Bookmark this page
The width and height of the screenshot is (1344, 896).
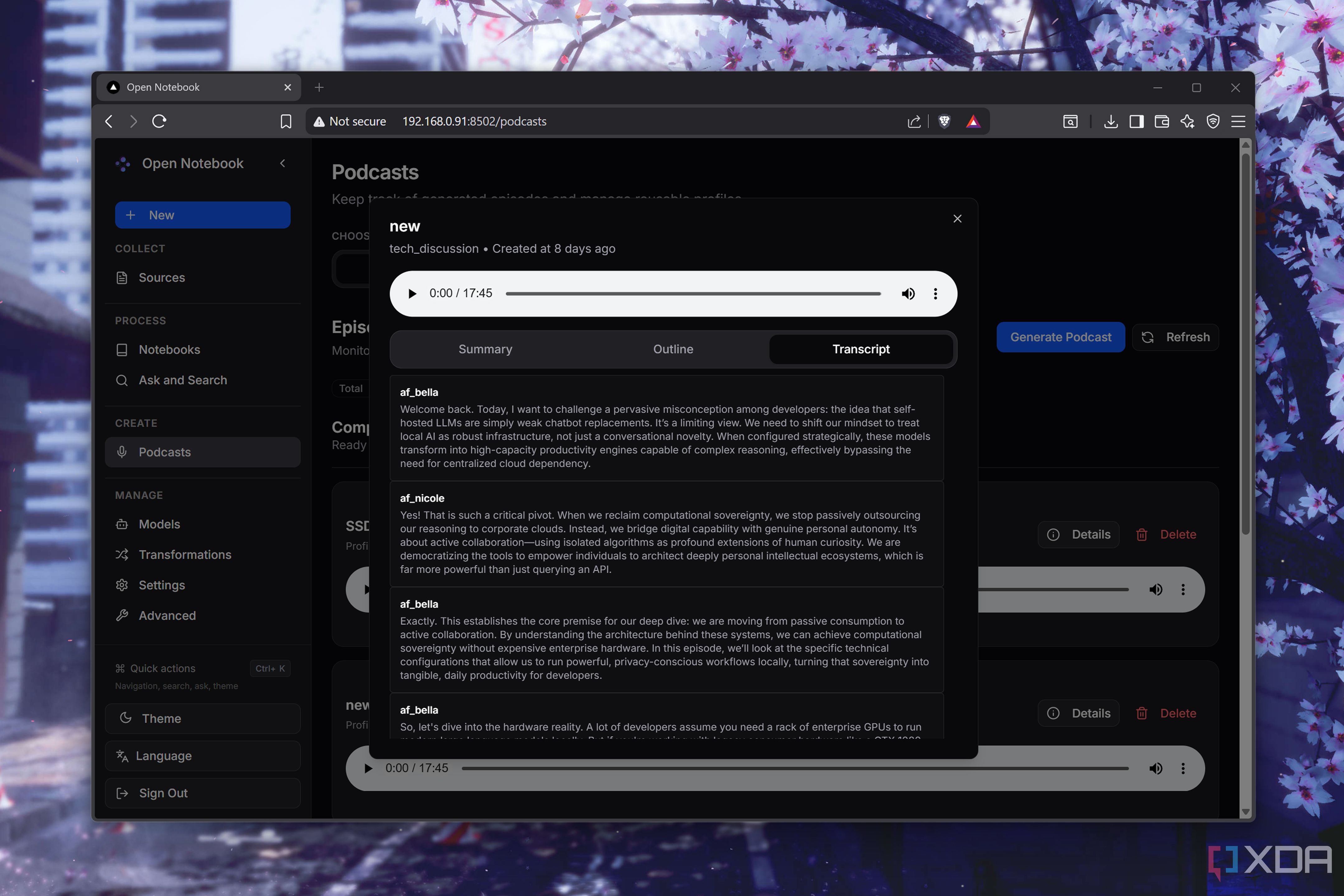[286, 121]
